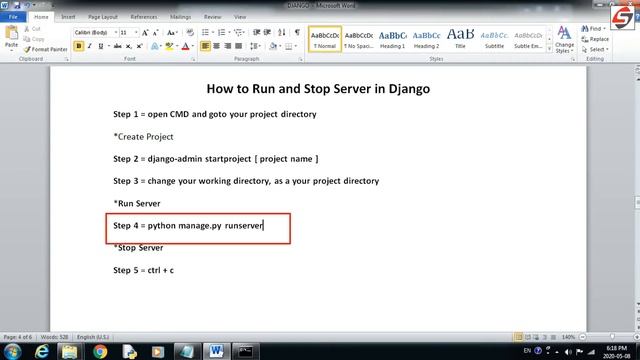Open the Paragraph dialog launcher

coord(300,59)
